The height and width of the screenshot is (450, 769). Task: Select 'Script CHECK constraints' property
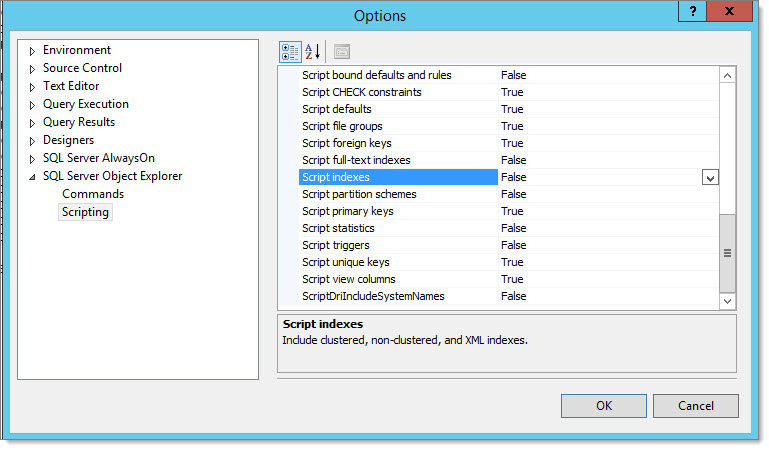(x=361, y=92)
